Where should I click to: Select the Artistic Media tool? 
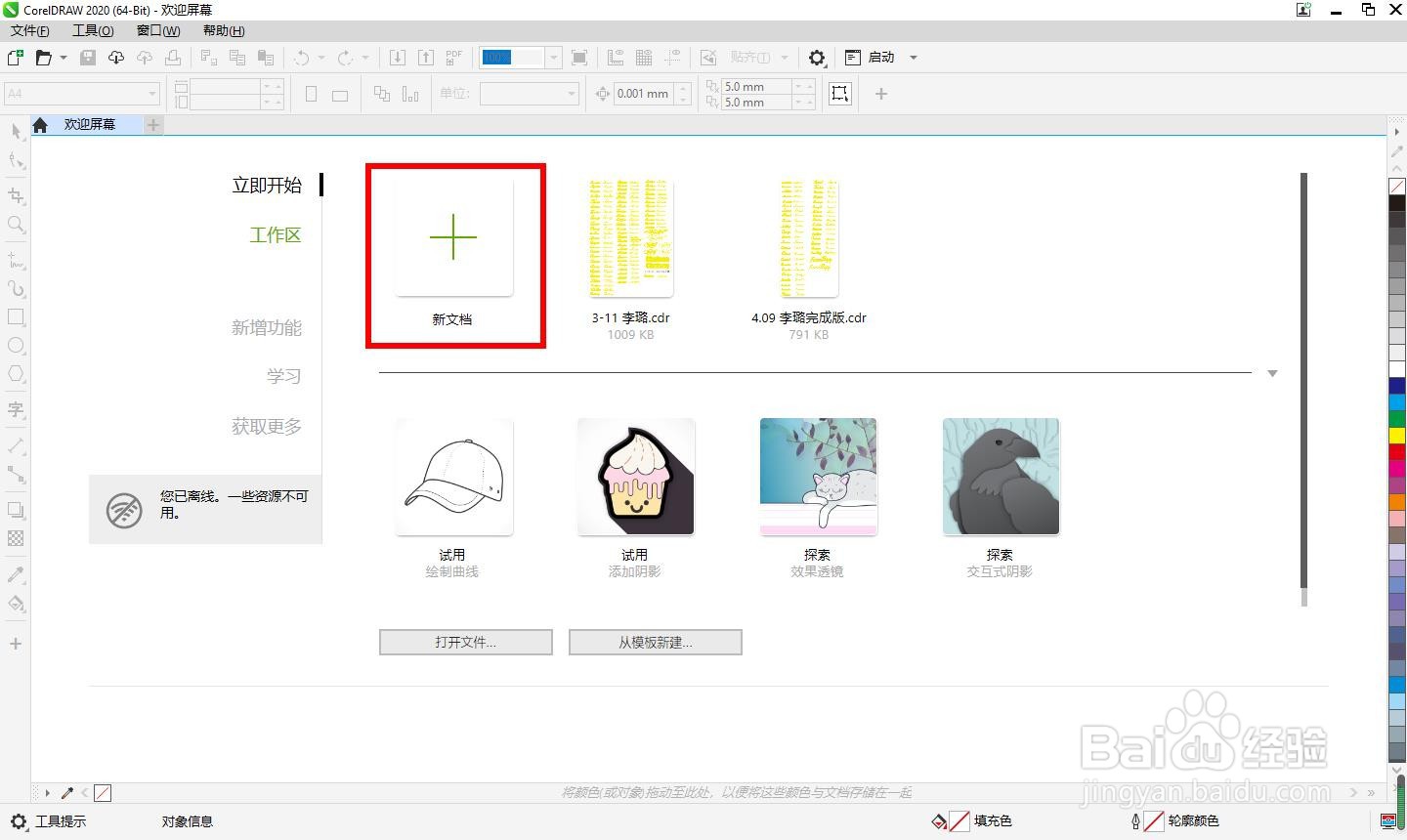(16, 288)
